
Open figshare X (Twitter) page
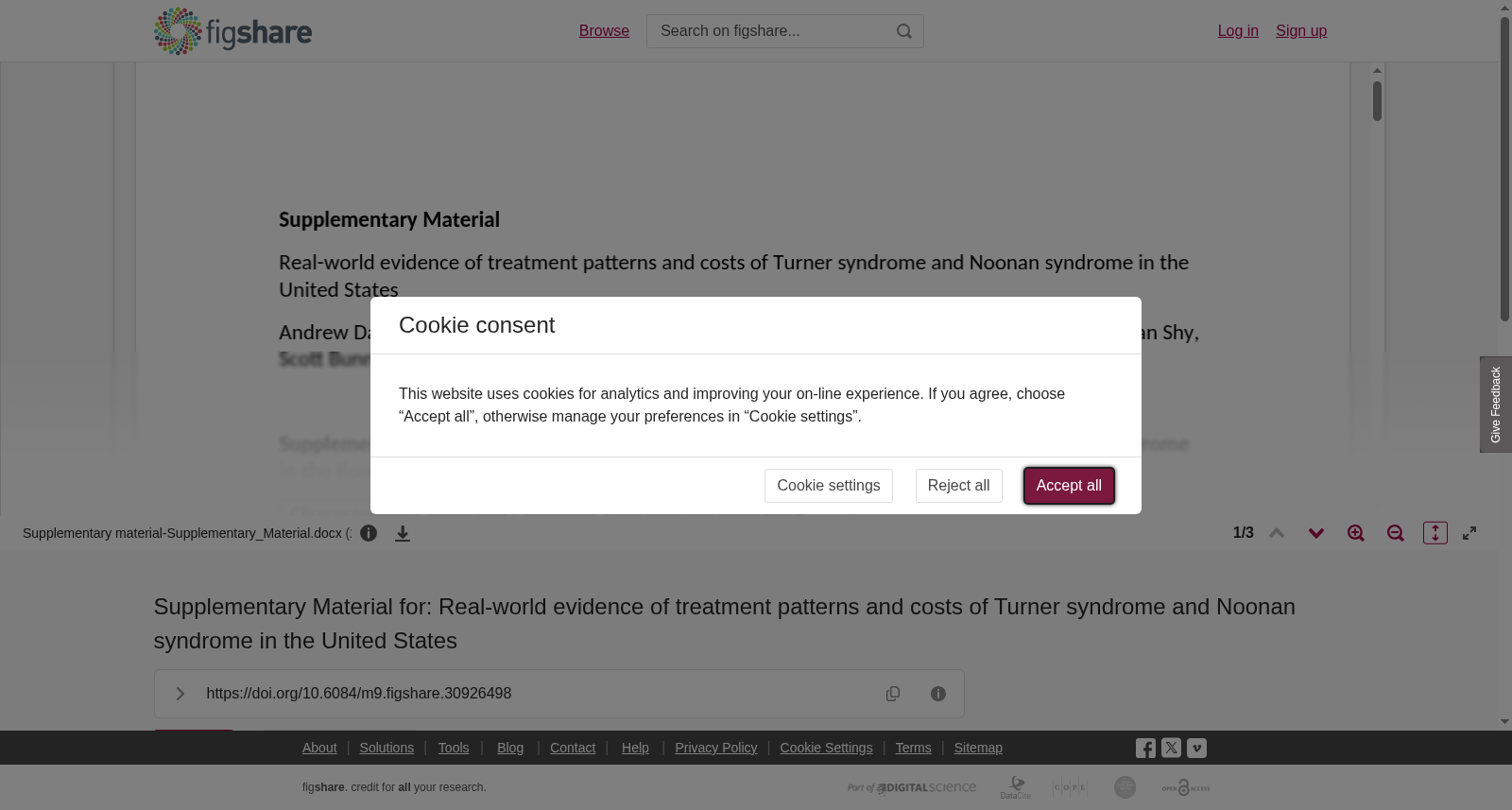[1171, 748]
